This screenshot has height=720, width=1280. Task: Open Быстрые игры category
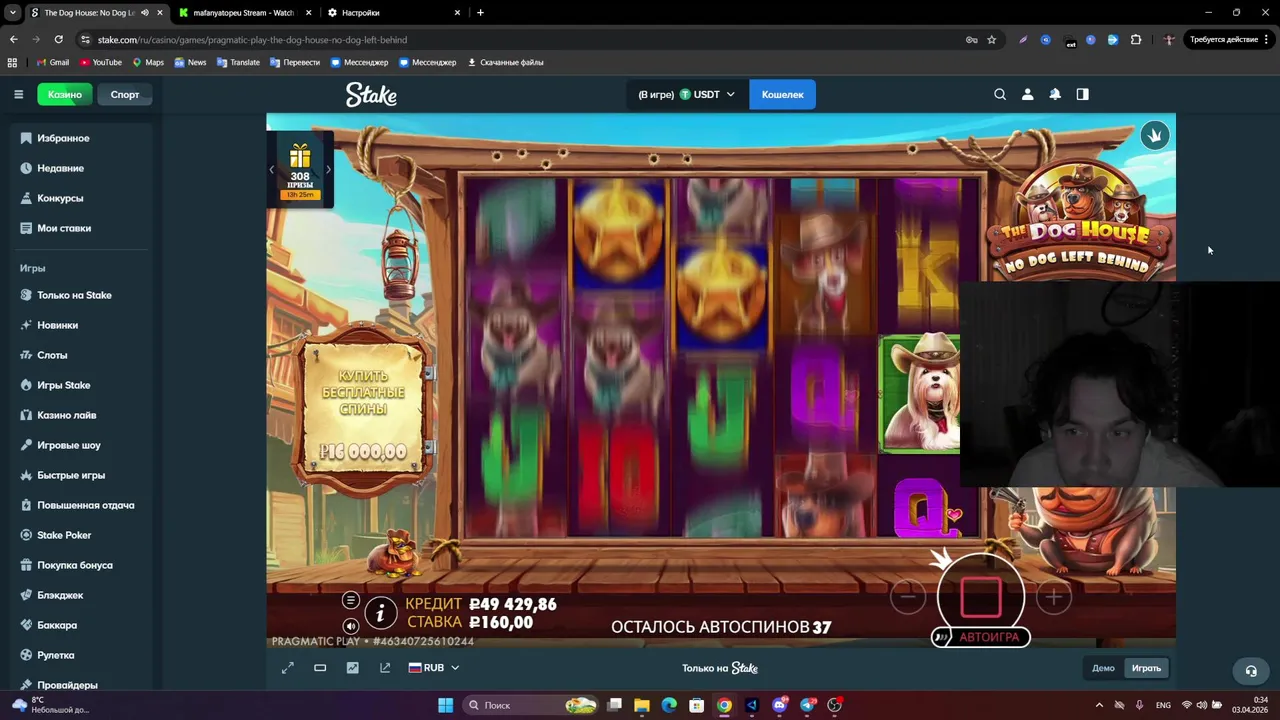click(x=81, y=475)
